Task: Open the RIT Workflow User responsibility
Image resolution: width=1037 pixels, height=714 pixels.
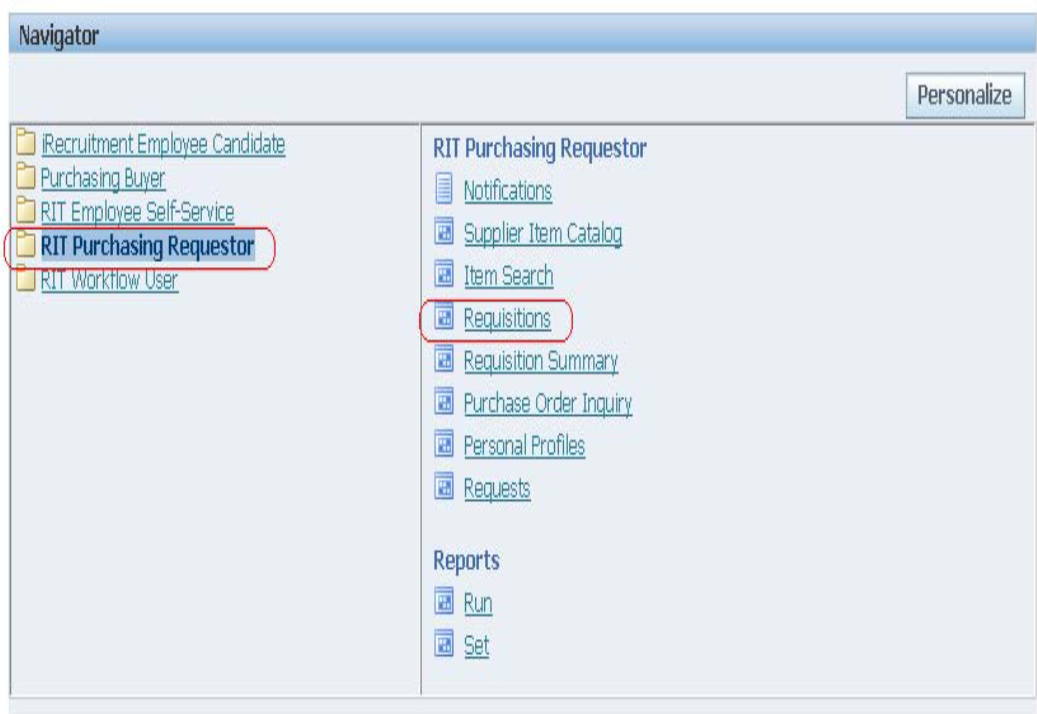Action: 109,280
